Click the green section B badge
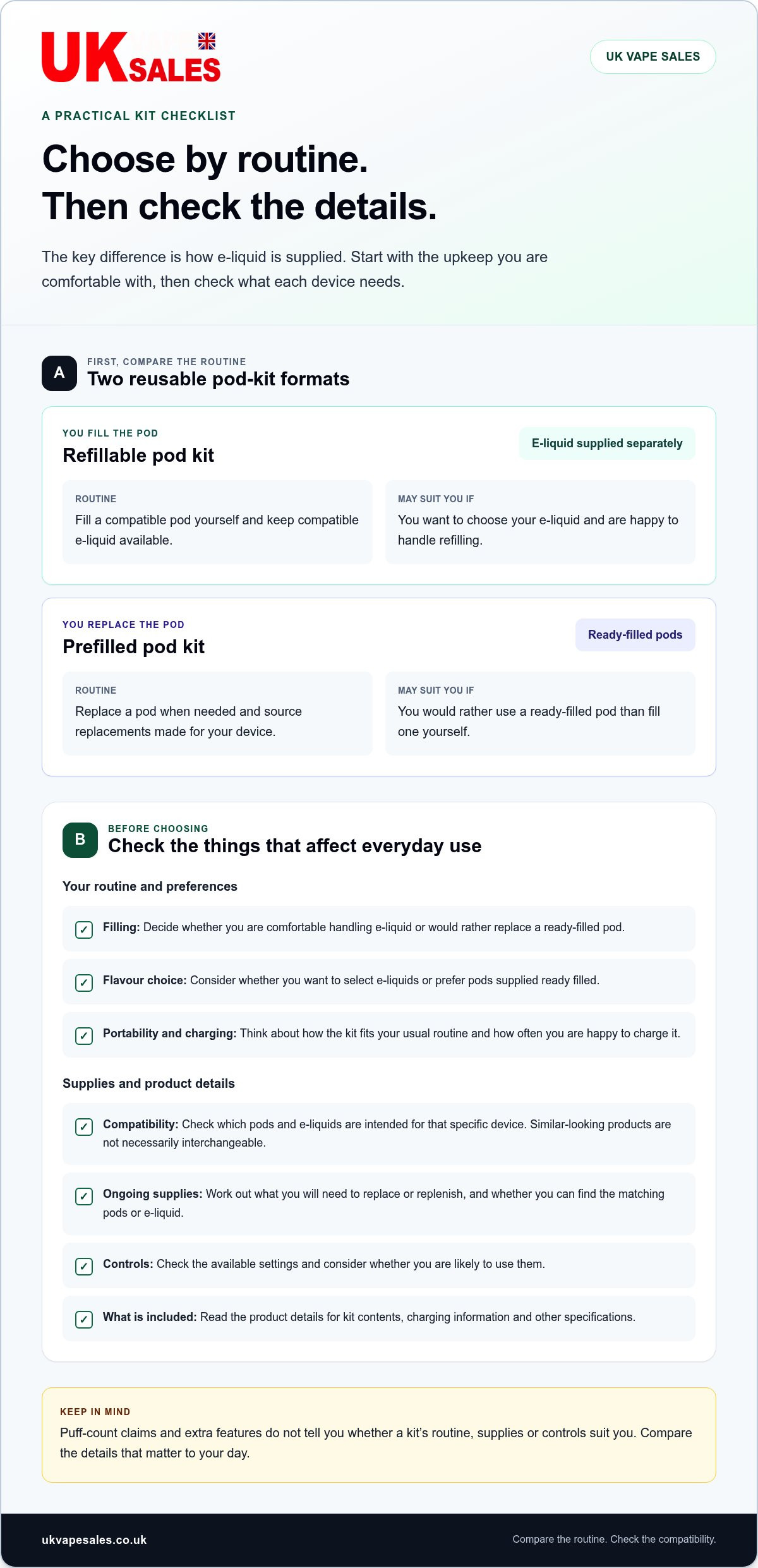The height and width of the screenshot is (1568, 758). 80,840
